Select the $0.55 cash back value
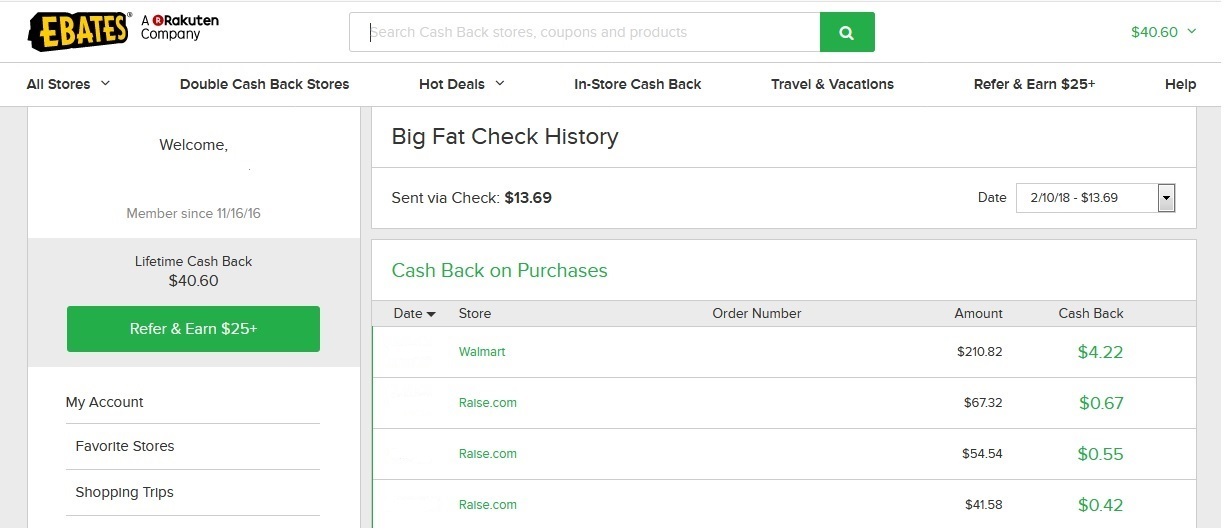Image resolution: width=1226 pixels, height=530 pixels. click(x=1101, y=454)
